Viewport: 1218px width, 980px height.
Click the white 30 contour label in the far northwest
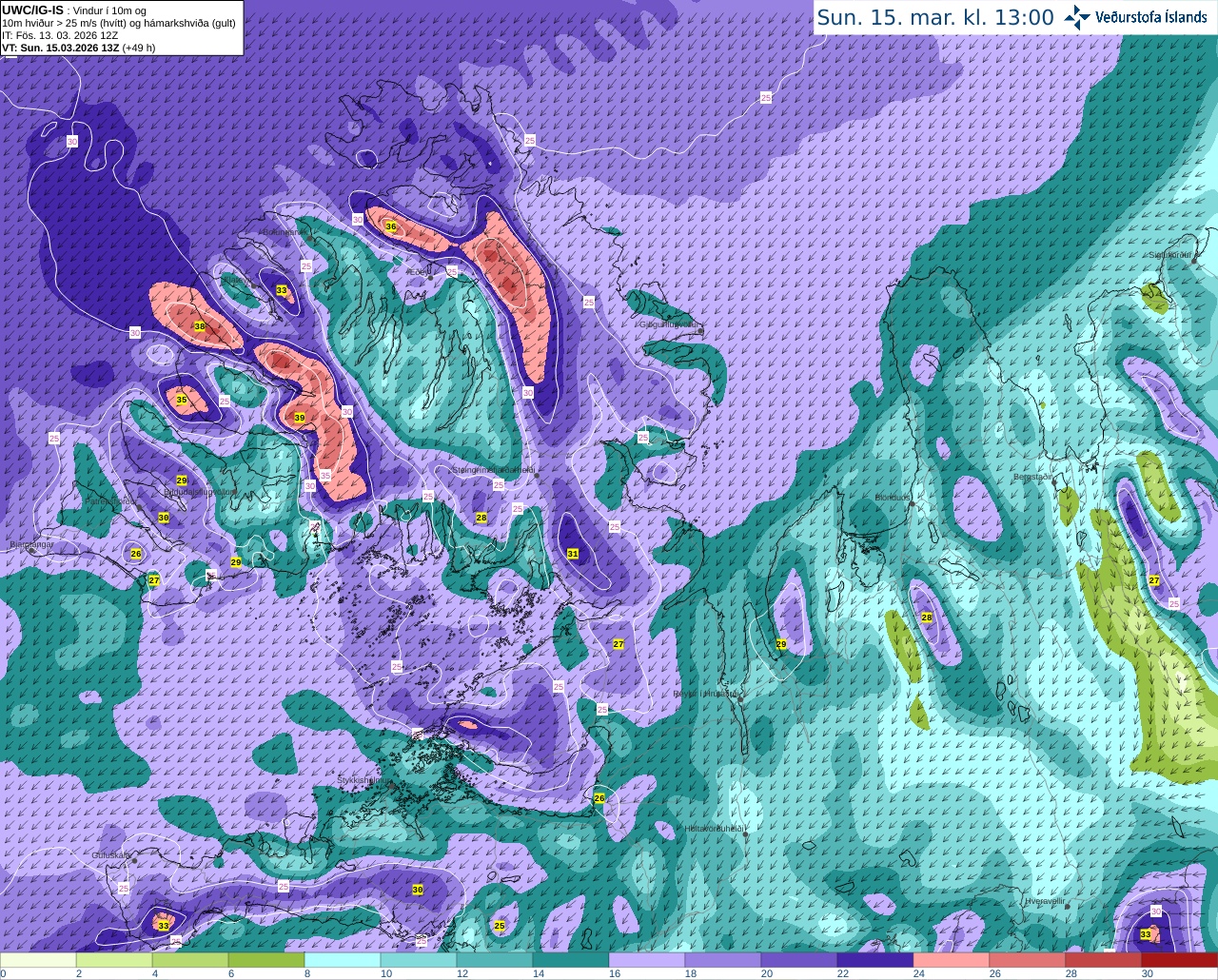[72, 141]
